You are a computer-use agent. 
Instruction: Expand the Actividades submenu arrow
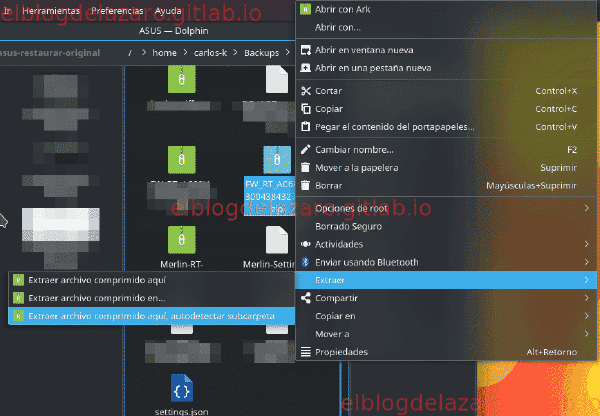(x=586, y=244)
